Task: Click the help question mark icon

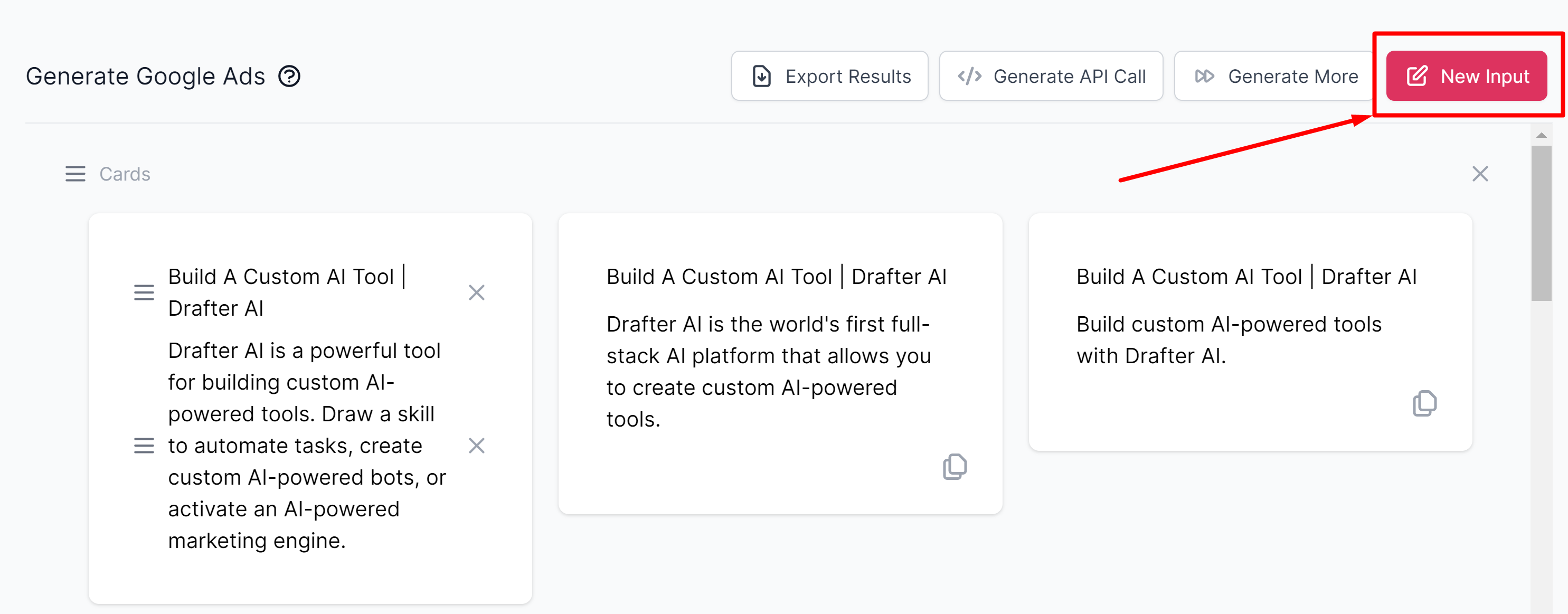Action: (289, 76)
